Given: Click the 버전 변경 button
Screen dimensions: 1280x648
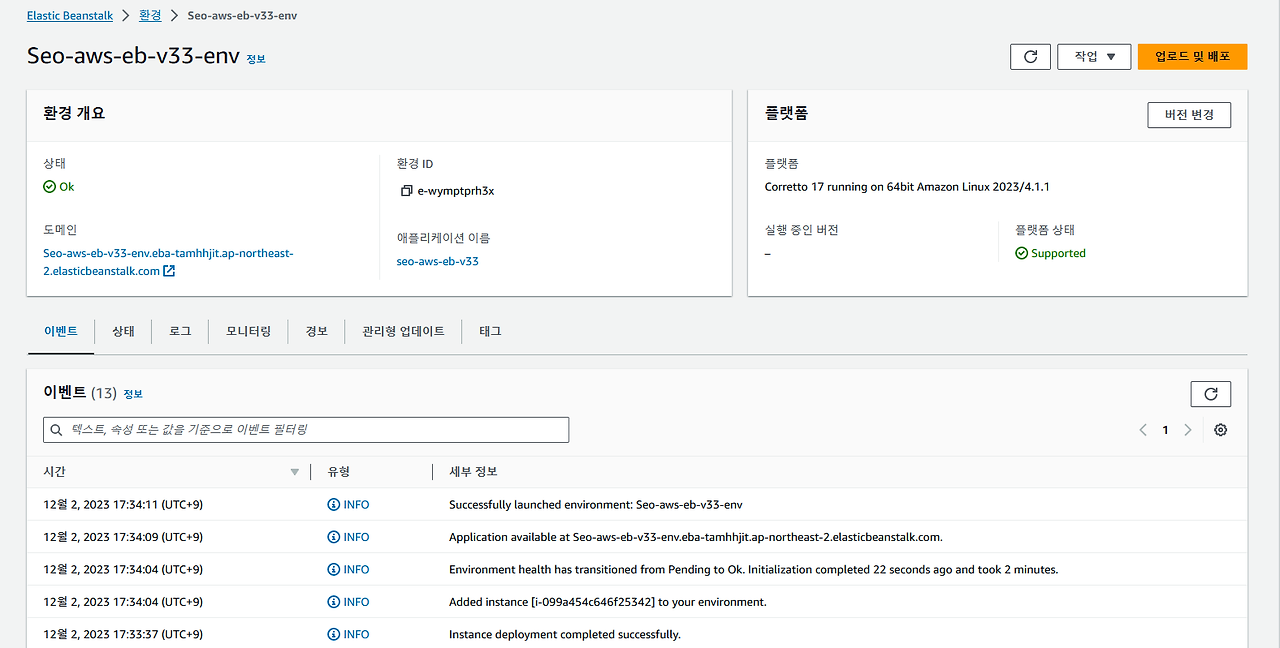Looking at the screenshot, I should click(1189, 115).
